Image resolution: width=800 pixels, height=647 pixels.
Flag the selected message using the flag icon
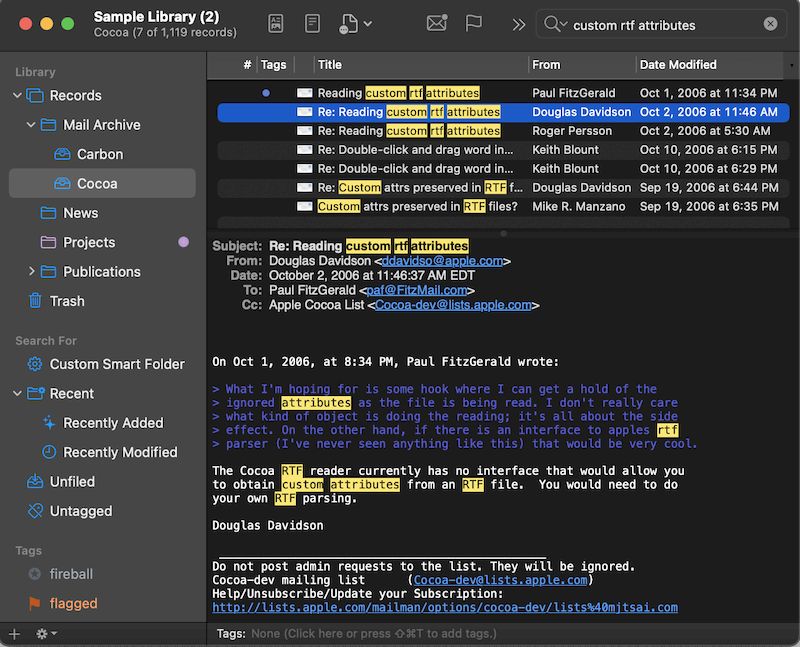(x=473, y=23)
